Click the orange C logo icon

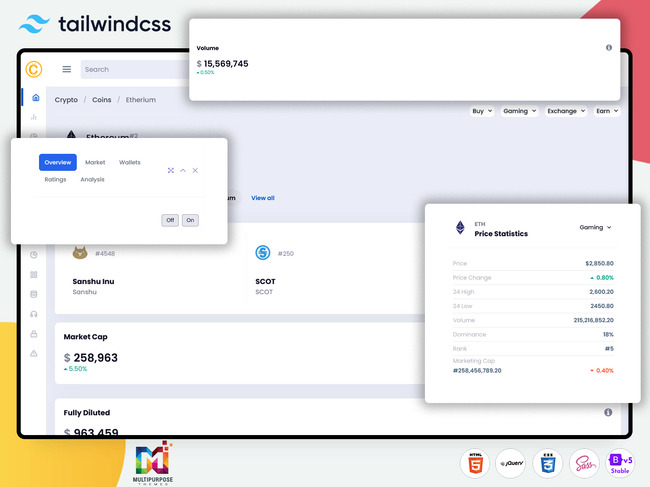click(34, 69)
